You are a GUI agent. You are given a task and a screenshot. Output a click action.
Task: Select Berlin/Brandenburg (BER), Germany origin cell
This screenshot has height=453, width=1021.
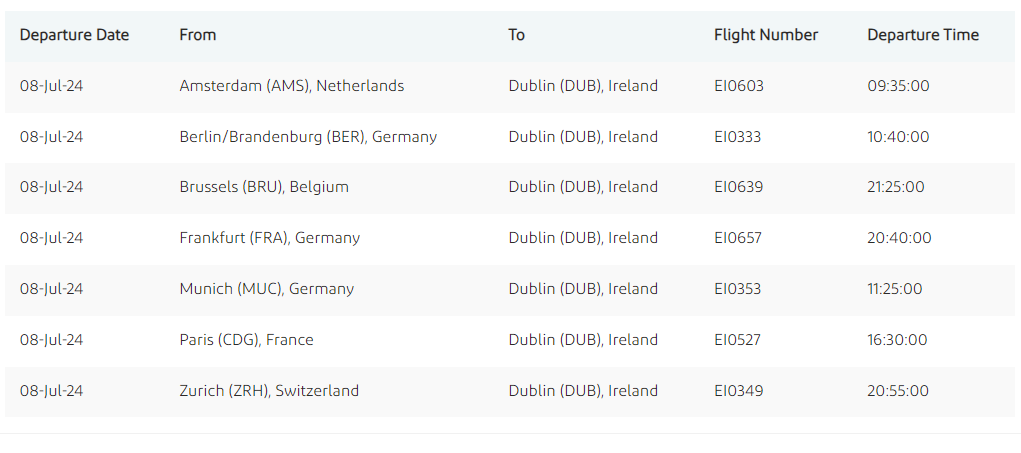click(x=308, y=137)
